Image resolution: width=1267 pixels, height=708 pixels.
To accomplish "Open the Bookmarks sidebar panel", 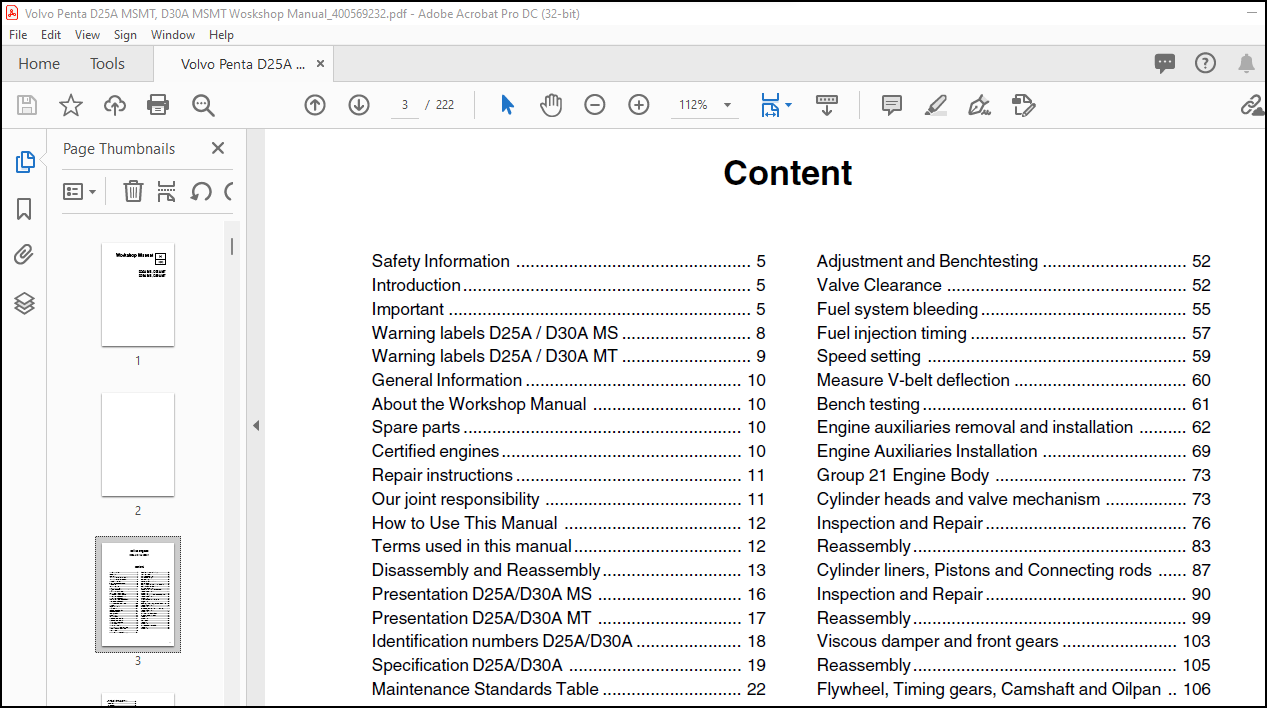I will [25, 209].
